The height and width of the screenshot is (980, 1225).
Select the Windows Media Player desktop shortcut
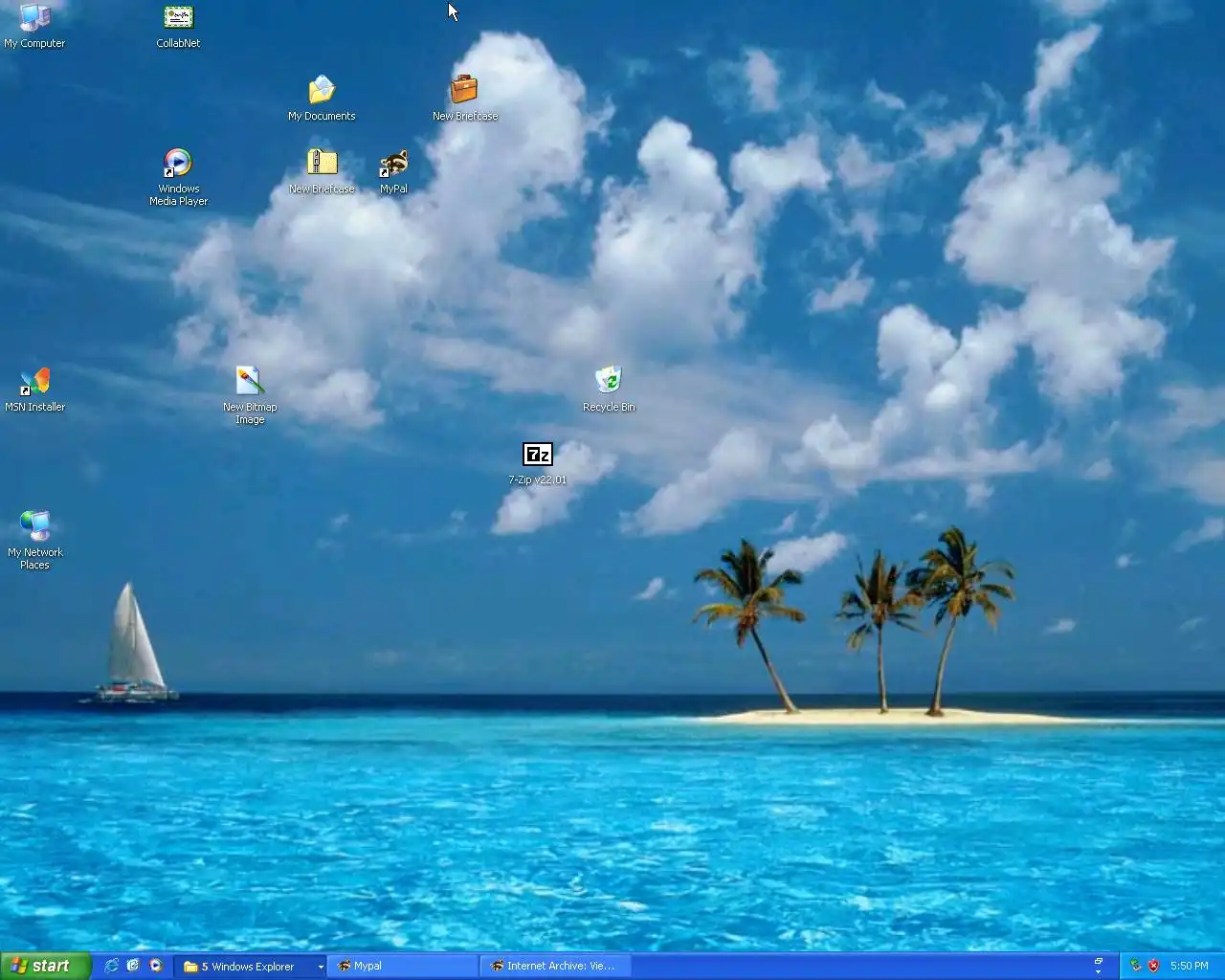pyautogui.click(x=178, y=163)
